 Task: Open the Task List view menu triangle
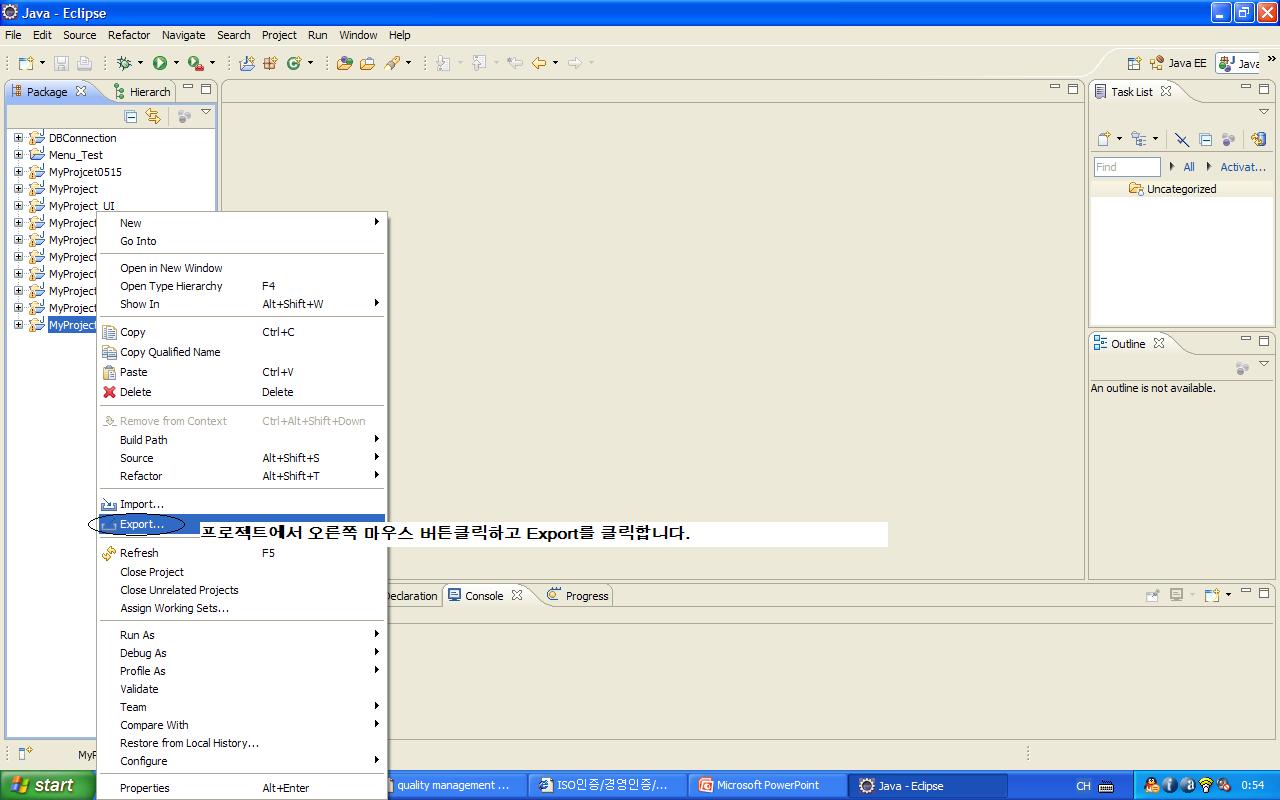click(x=1264, y=113)
